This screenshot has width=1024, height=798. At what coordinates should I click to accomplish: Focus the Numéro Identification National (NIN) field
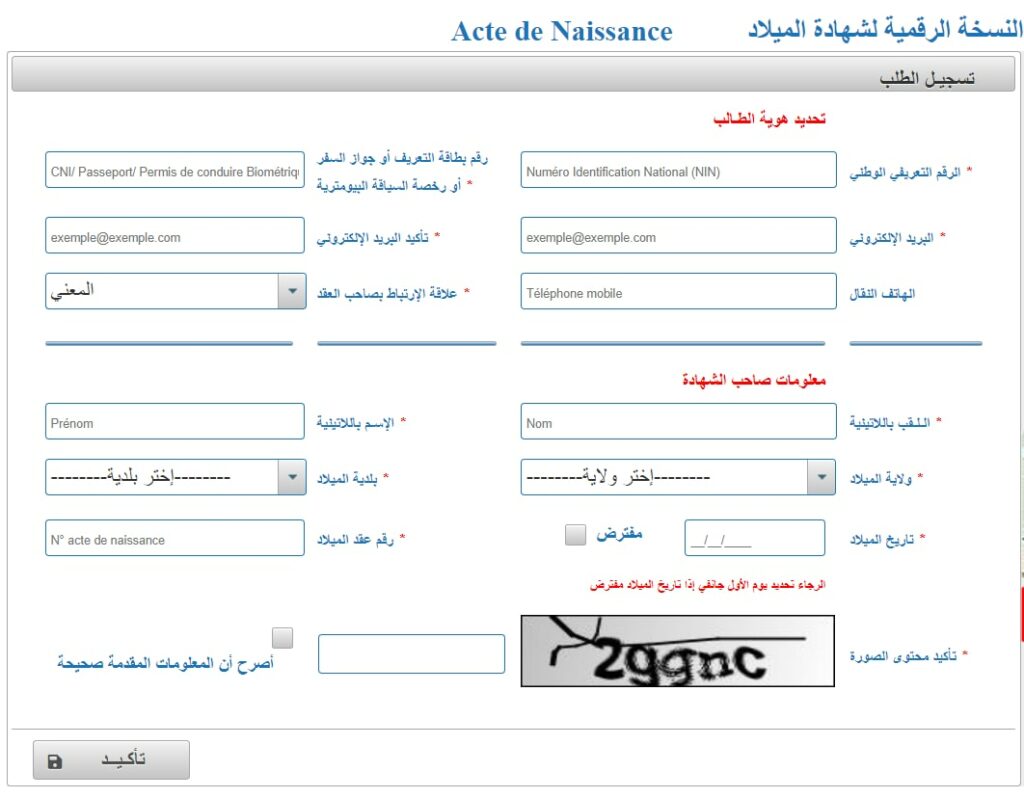[679, 170]
